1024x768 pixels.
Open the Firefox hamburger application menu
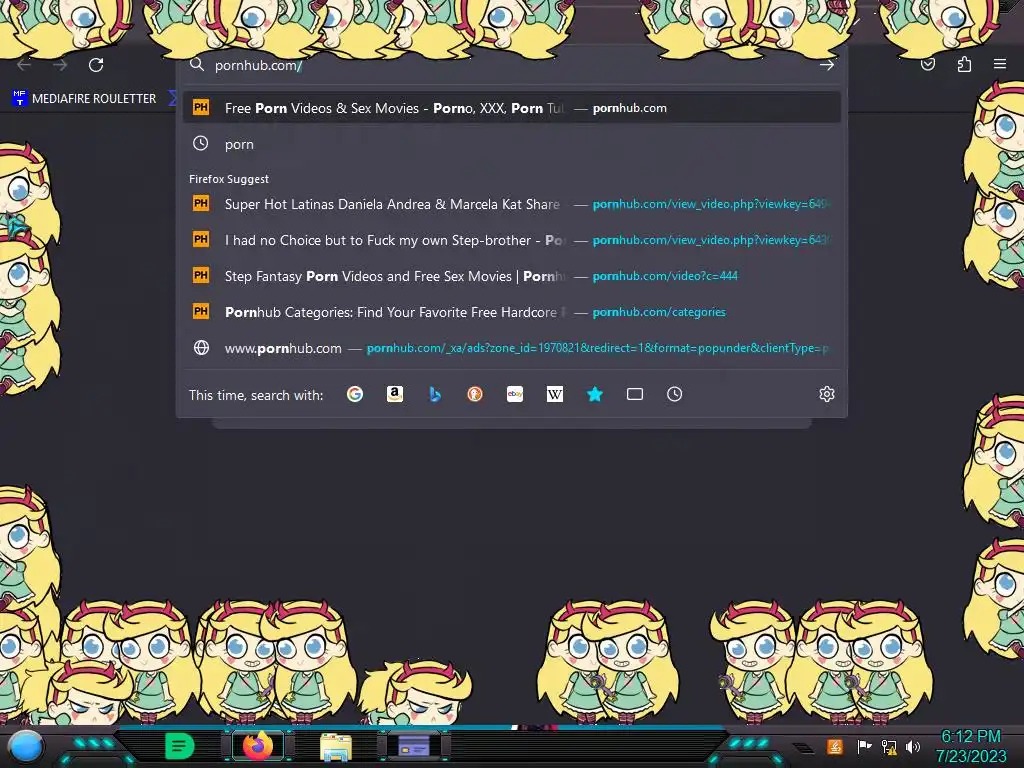tap(1000, 64)
